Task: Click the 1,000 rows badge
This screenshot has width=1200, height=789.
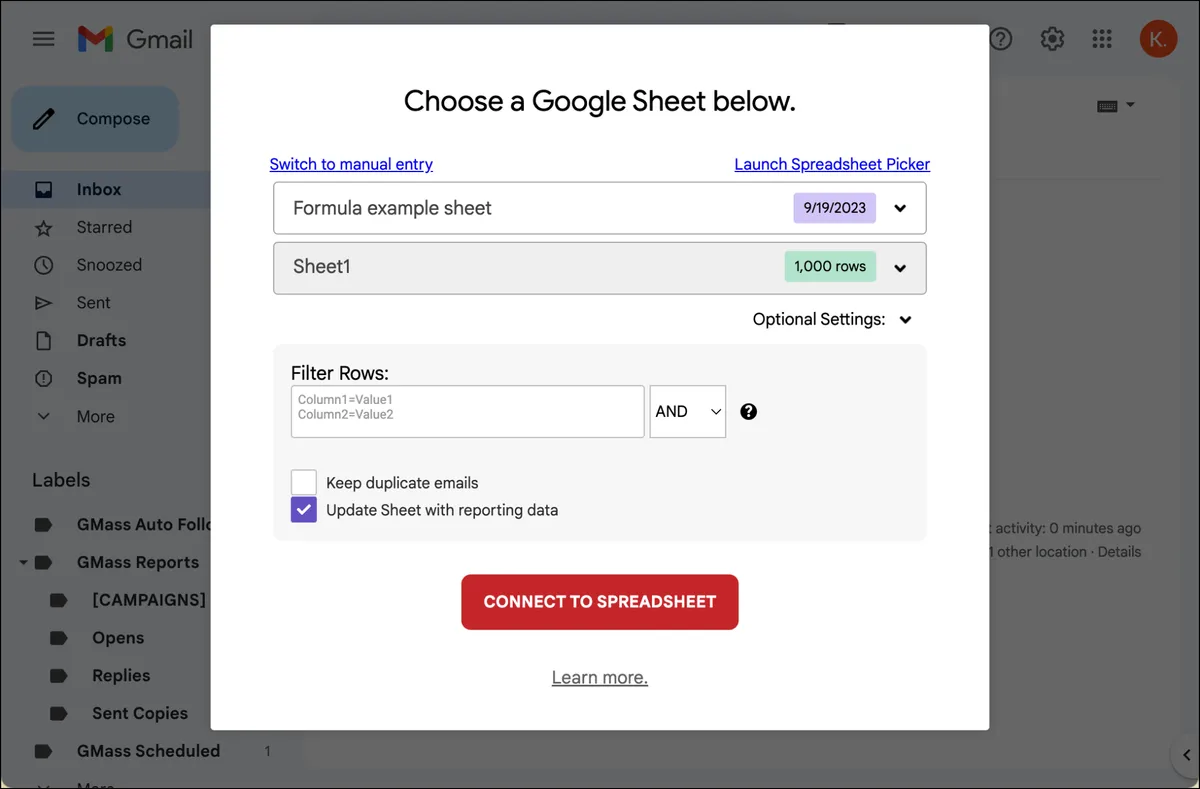Action: (830, 267)
